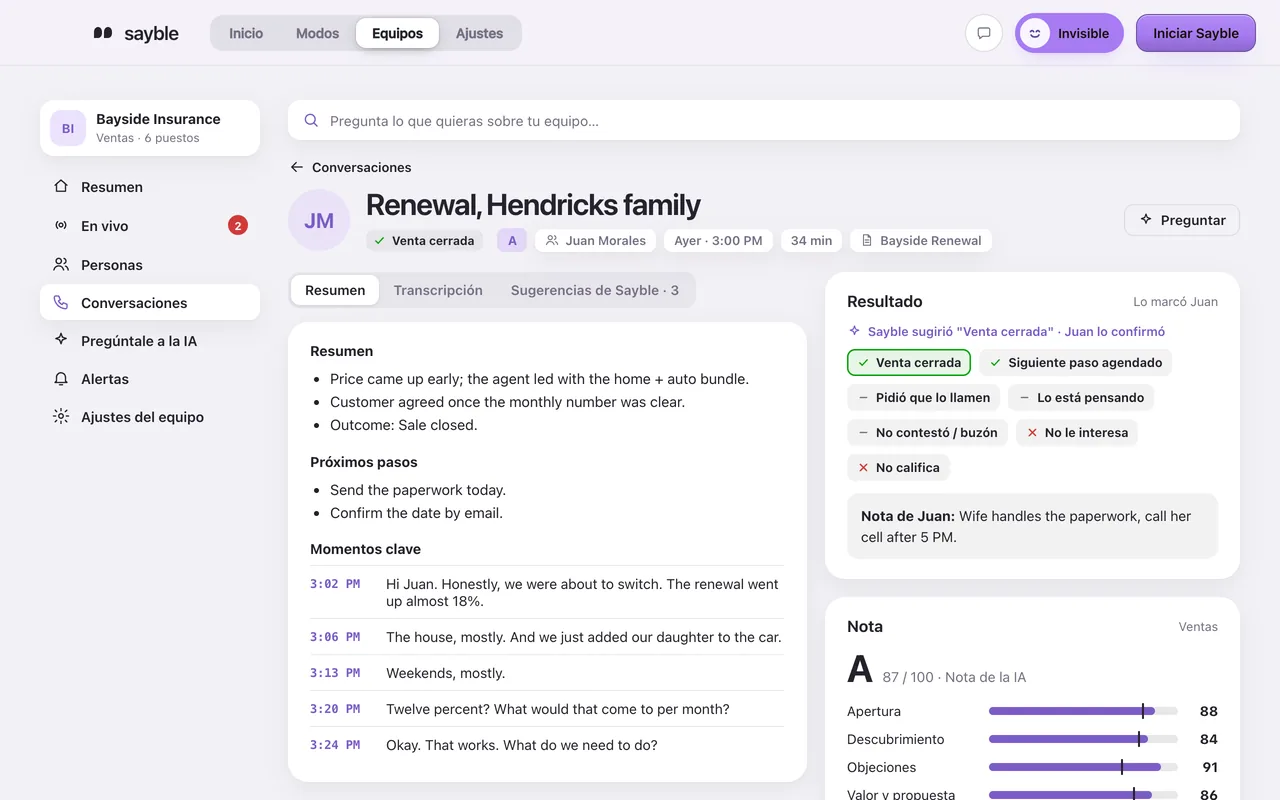This screenshot has width=1280, height=800.
Task: Toggle the Siguiente paso agendado chip
Action: tap(1075, 362)
